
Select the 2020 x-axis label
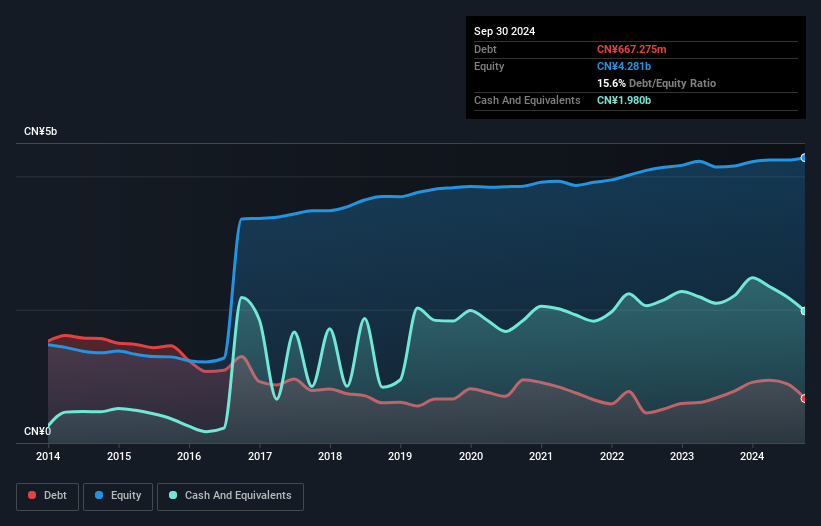[471, 456]
